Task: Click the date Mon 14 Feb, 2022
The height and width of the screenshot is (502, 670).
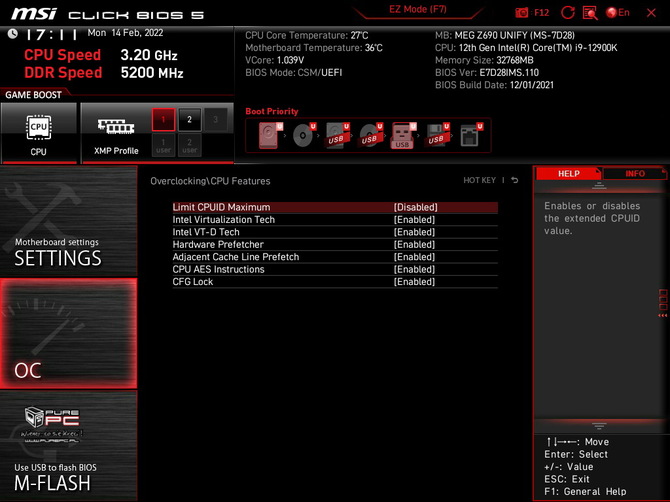Action: [x=125, y=33]
